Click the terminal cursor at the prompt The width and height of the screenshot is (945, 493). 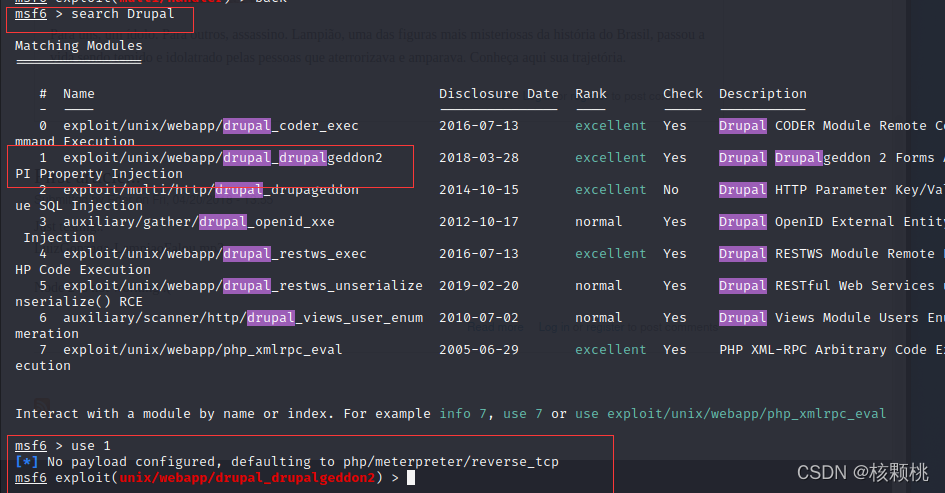[x=411, y=478]
